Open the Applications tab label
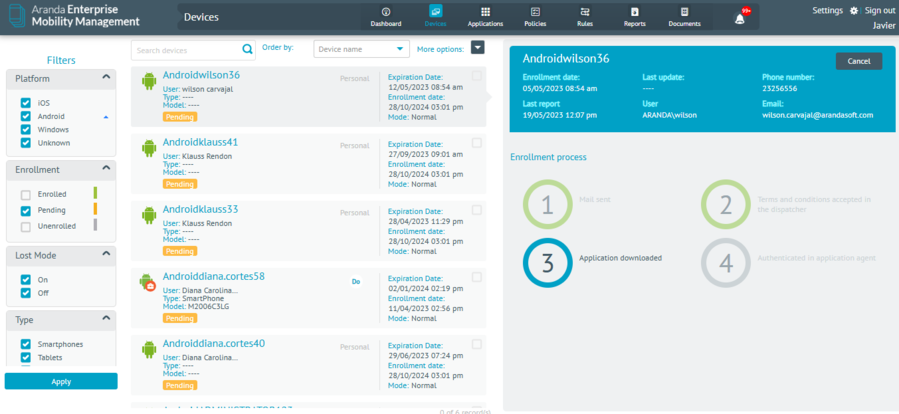The image size is (899, 414). click(486, 24)
